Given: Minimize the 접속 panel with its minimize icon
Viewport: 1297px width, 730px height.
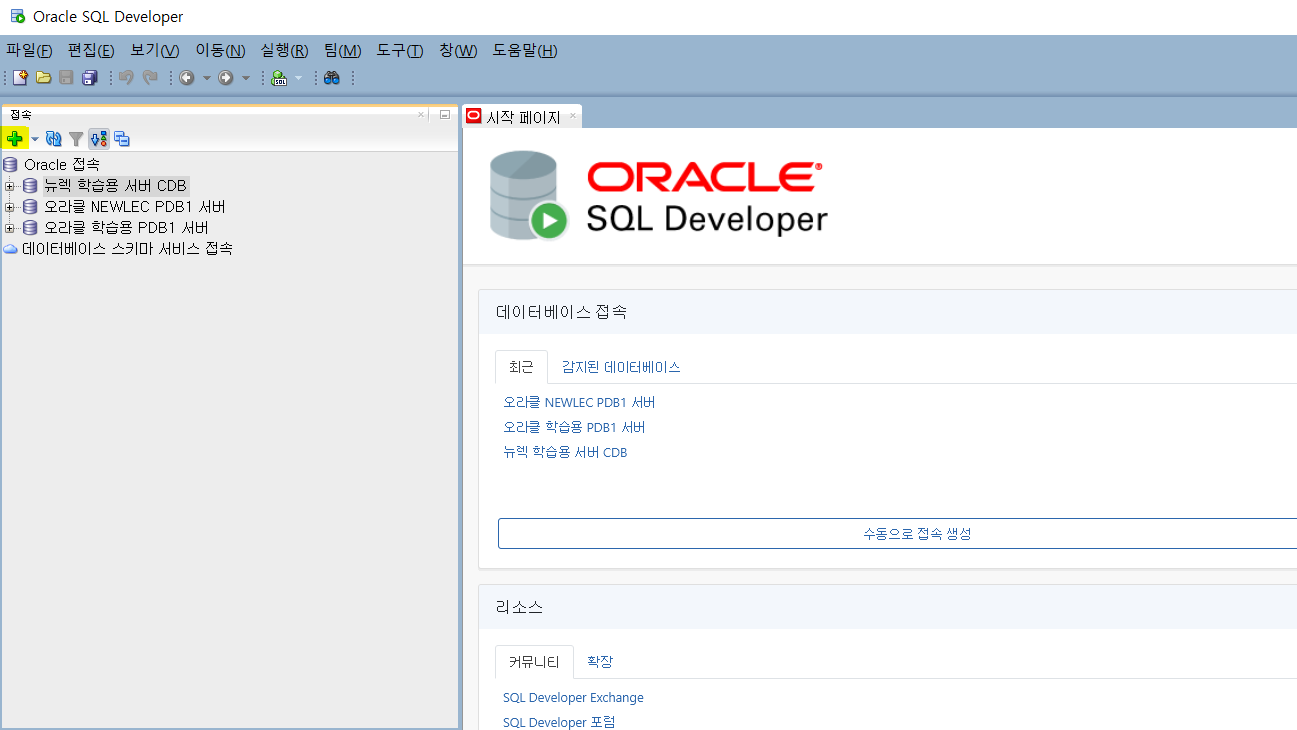Looking at the screenshot, I should (445, 115).
